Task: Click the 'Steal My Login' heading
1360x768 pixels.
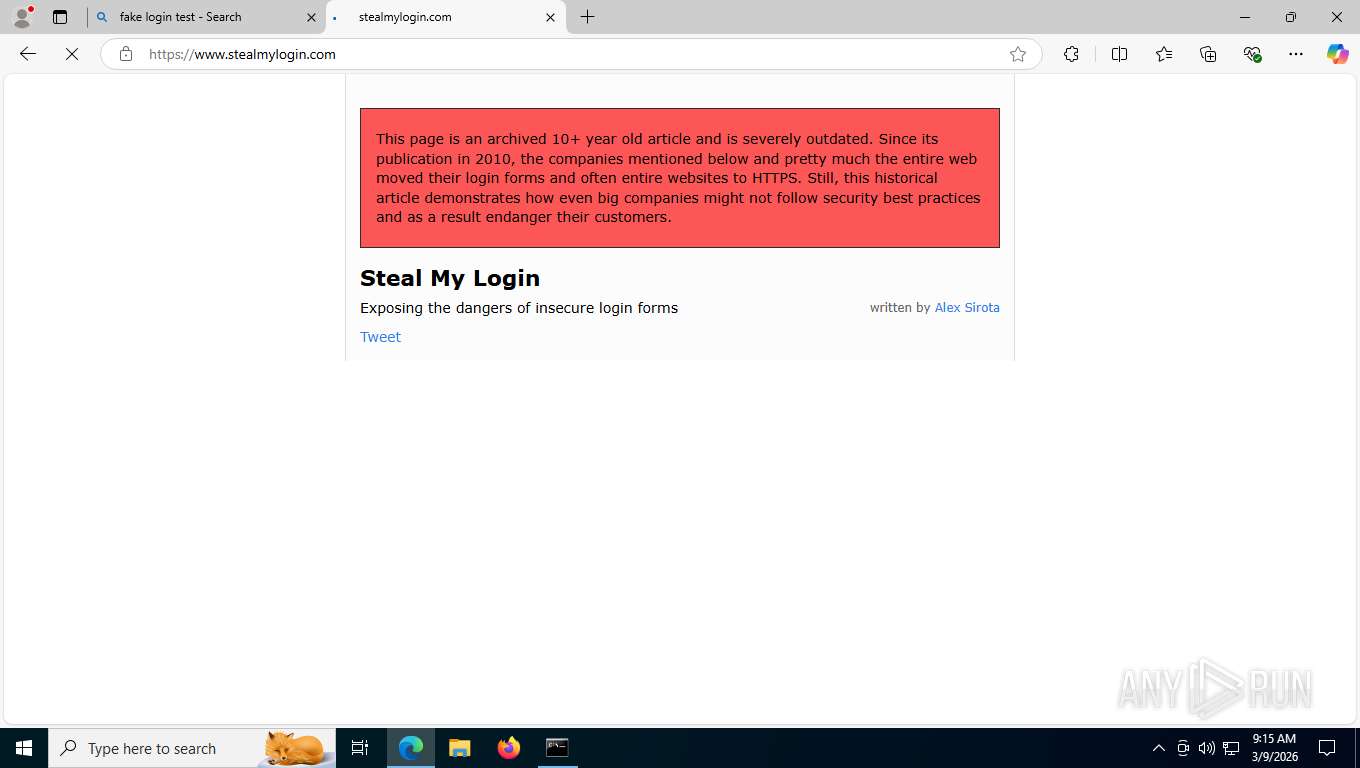Action: click(x=450, y=278)
